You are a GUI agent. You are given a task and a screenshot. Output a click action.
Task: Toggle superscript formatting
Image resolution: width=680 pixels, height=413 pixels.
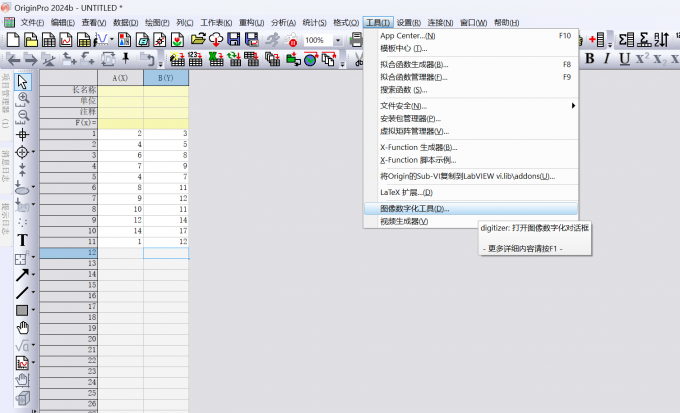click(642, 59)
